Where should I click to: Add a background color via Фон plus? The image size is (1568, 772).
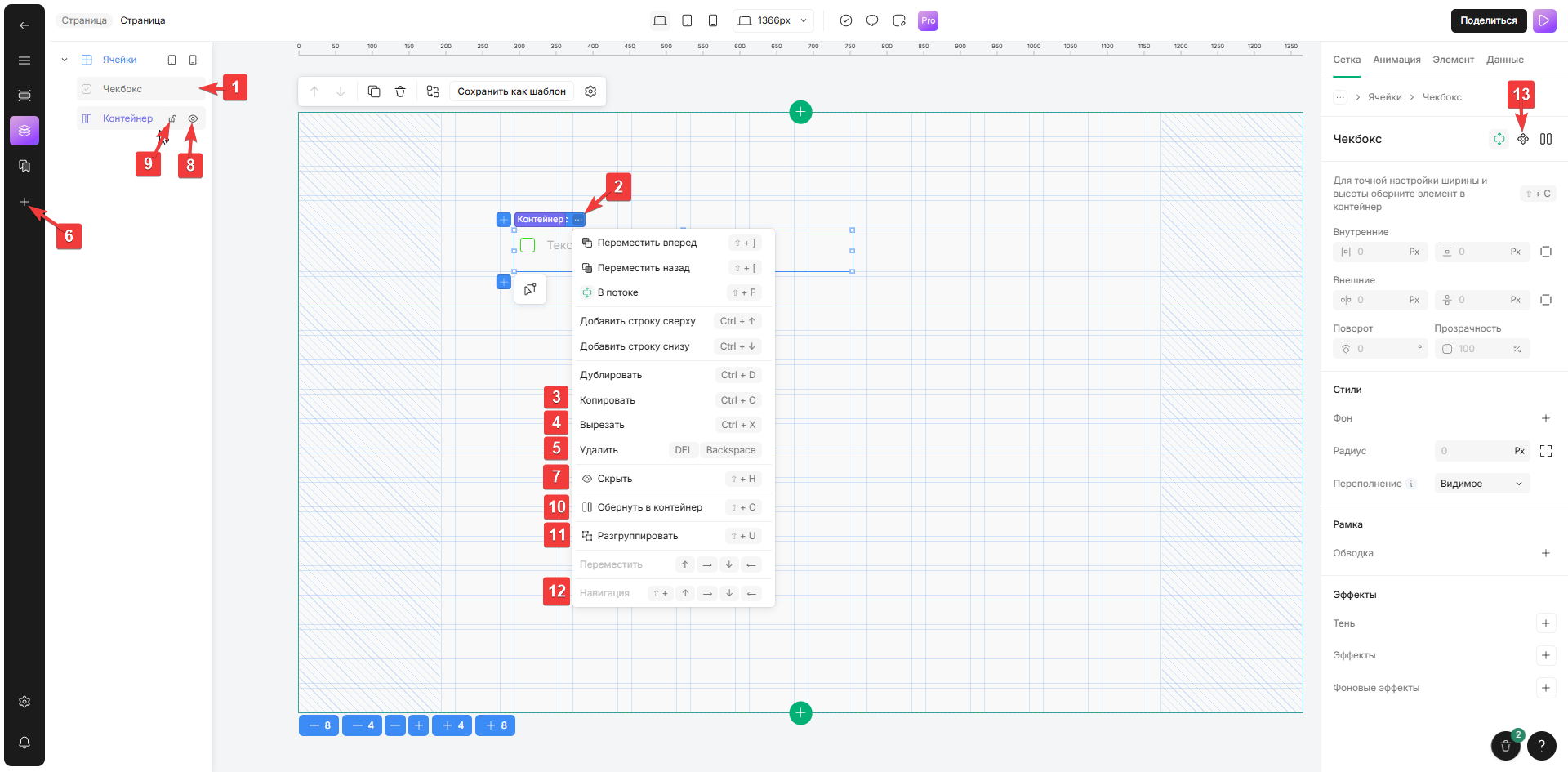coord(1545,418)
